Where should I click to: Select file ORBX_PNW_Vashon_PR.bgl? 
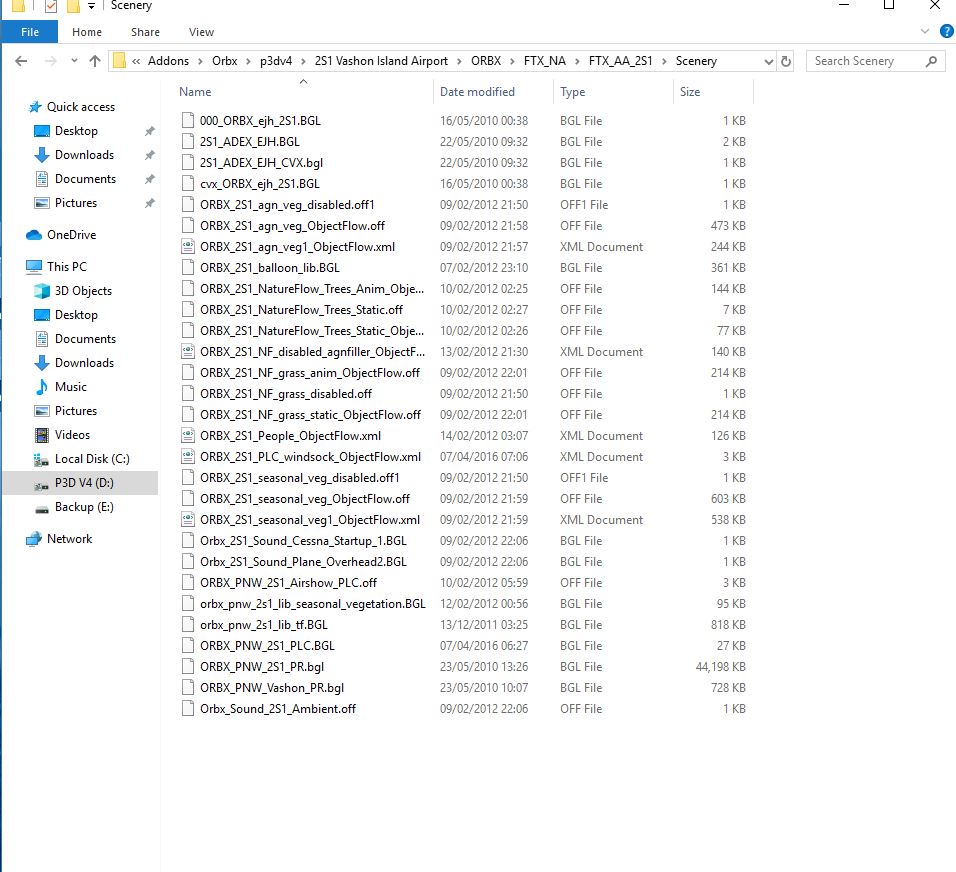[272, 688]
